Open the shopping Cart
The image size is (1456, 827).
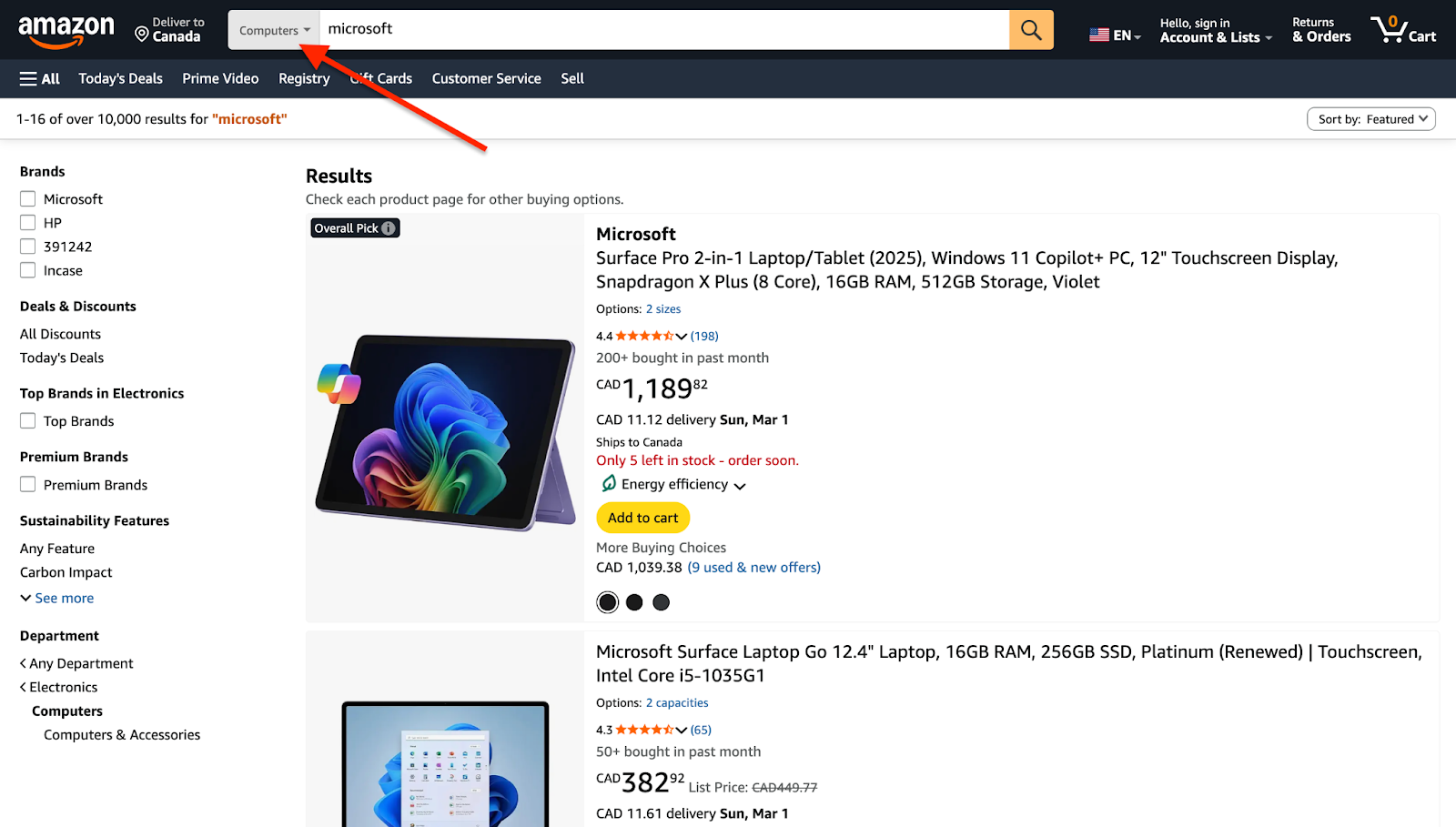pyautogui.click(x=1402, y=29)
